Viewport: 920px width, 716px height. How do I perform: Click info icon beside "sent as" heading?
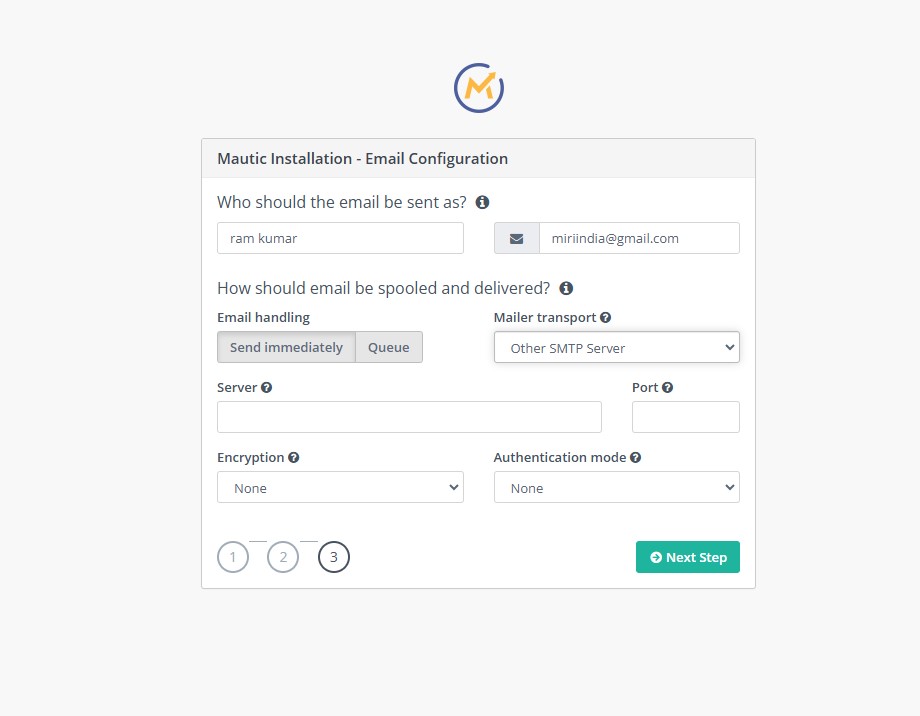click(x=482, y=202)
